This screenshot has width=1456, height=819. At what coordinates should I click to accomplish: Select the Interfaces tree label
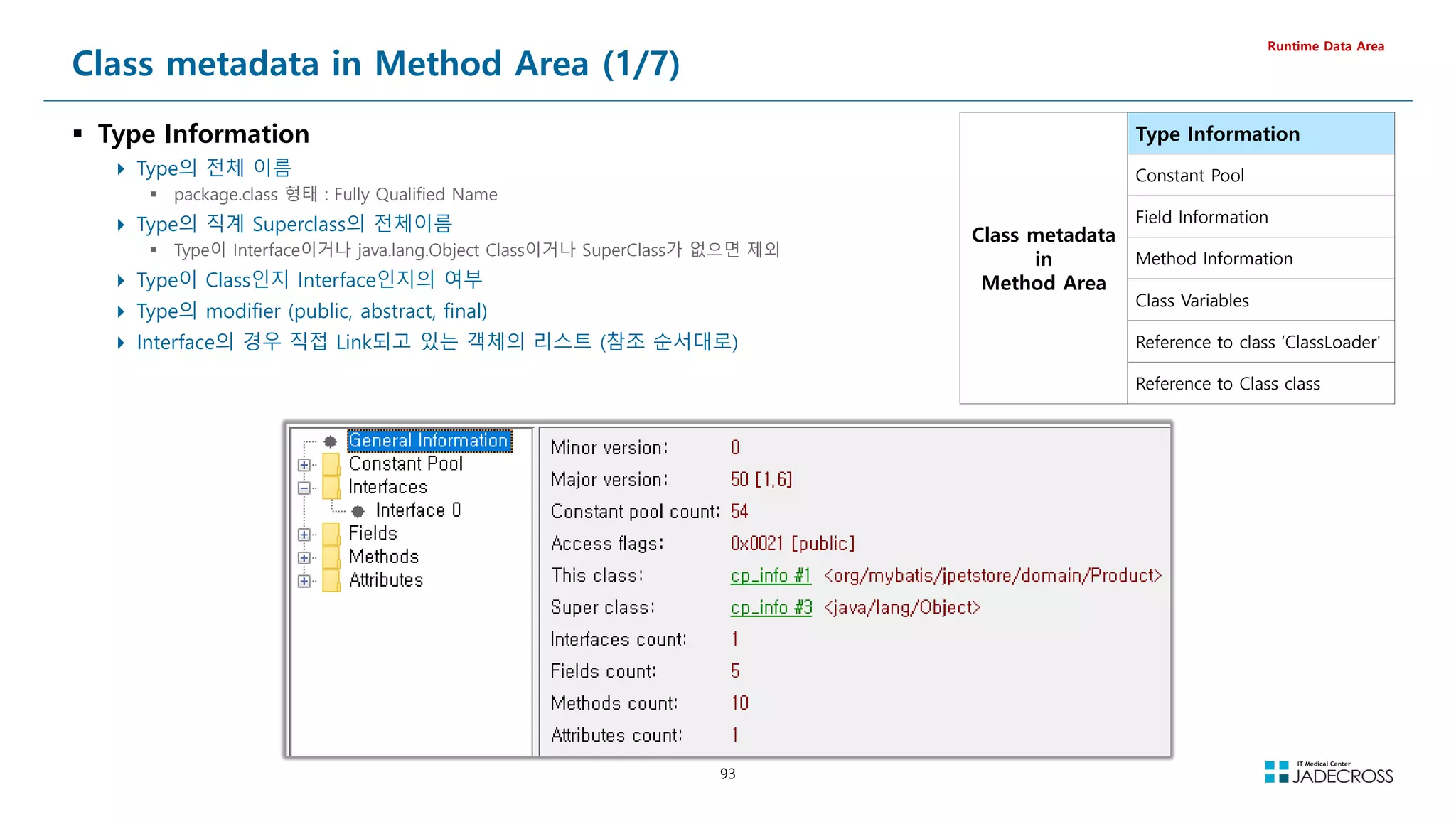[x=387, y=488]
